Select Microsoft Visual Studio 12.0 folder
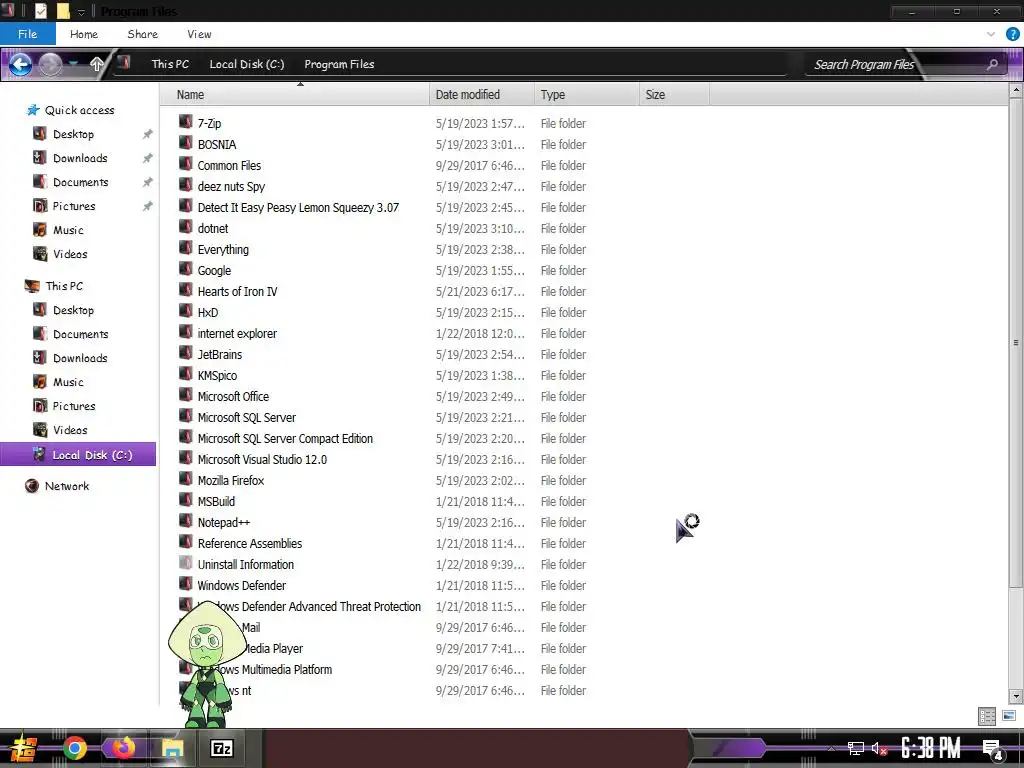This screenshot has height=768, width=1024. (x=262, y=459)
